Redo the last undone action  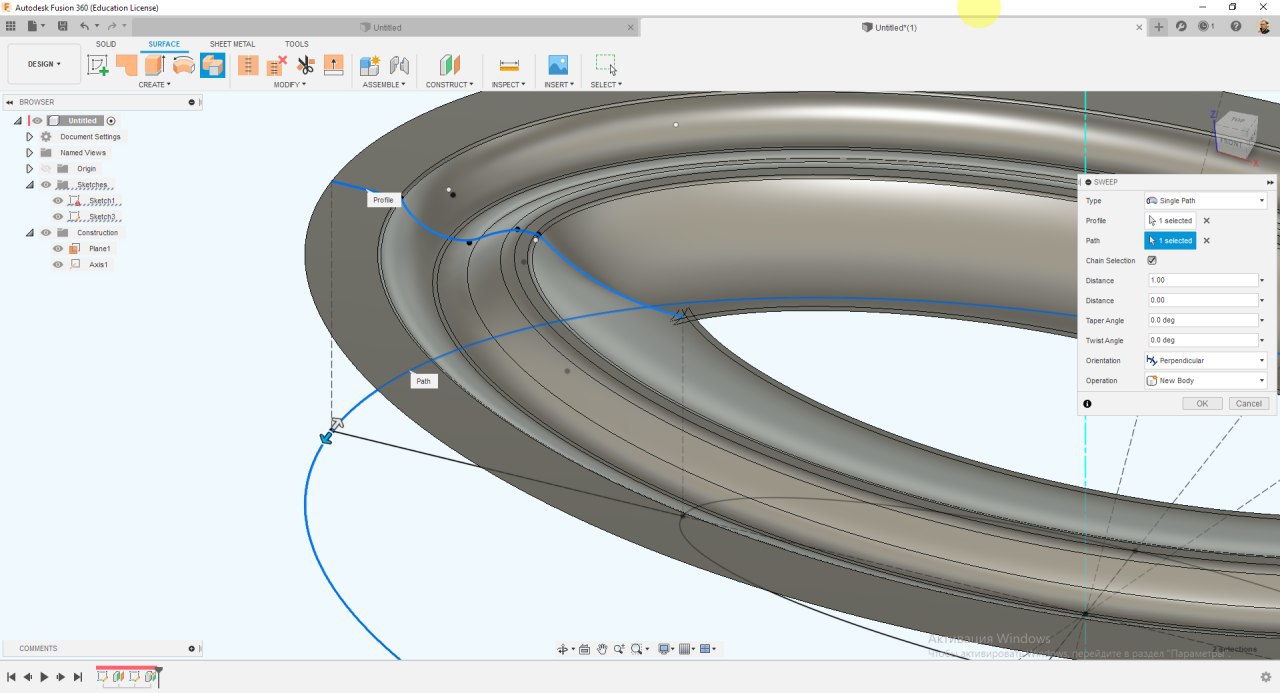[x=111, y=27]
